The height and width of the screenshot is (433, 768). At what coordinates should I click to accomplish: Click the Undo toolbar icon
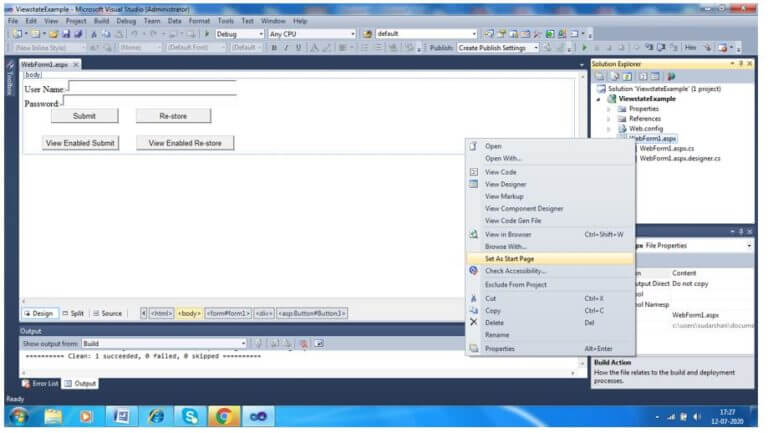134,34
